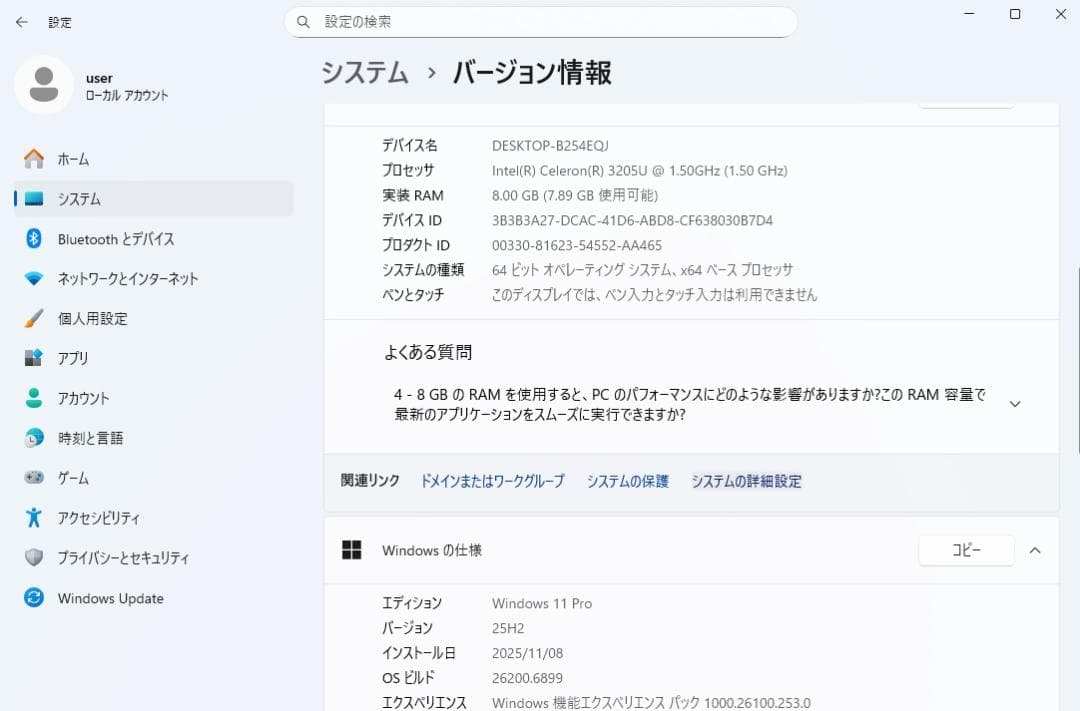This screenshot has height=711, width=1080.
Task: Open ホーム in the sidebar
Action: point(154,159)
